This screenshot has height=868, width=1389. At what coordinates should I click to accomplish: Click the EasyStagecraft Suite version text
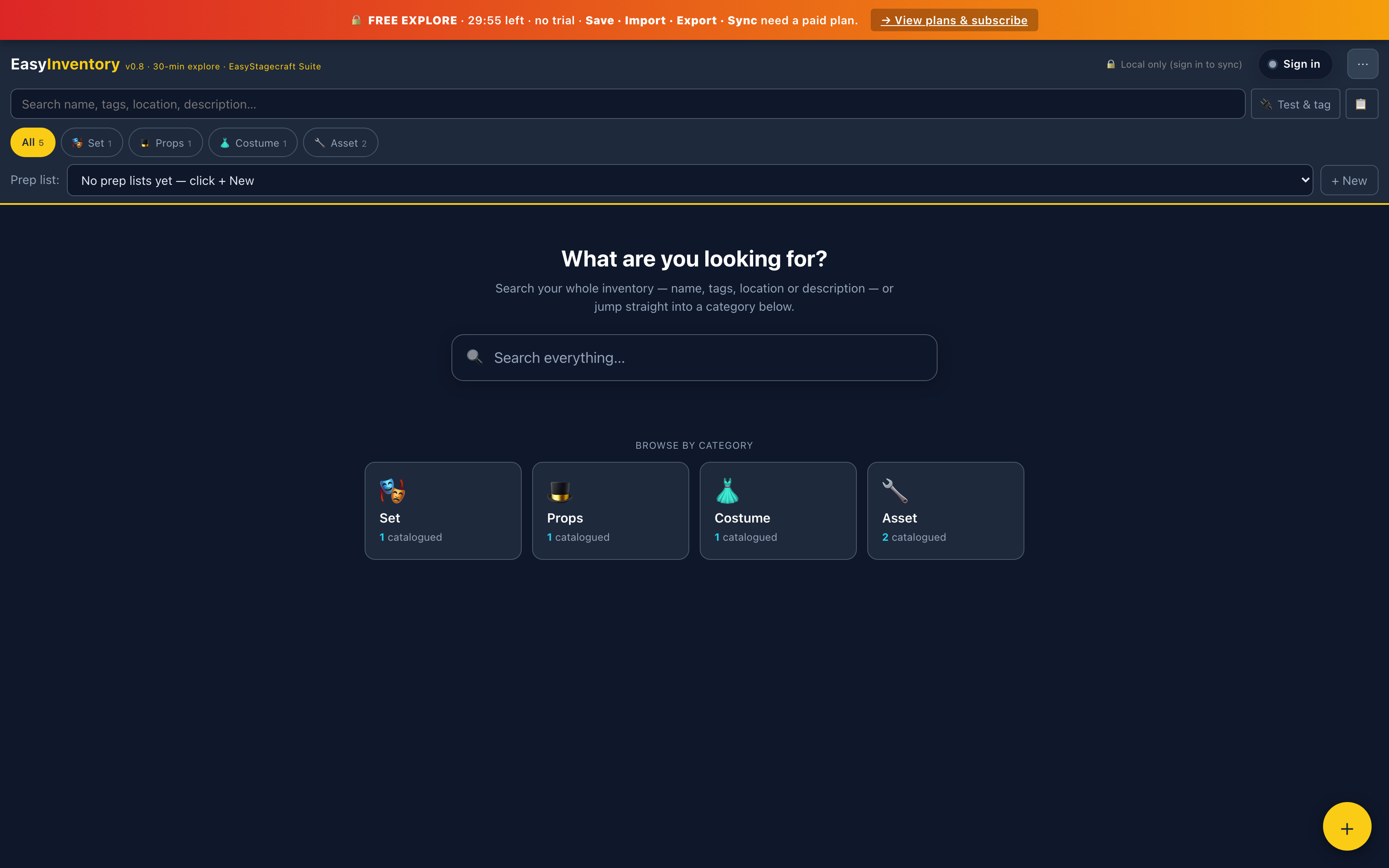point(223,66)
